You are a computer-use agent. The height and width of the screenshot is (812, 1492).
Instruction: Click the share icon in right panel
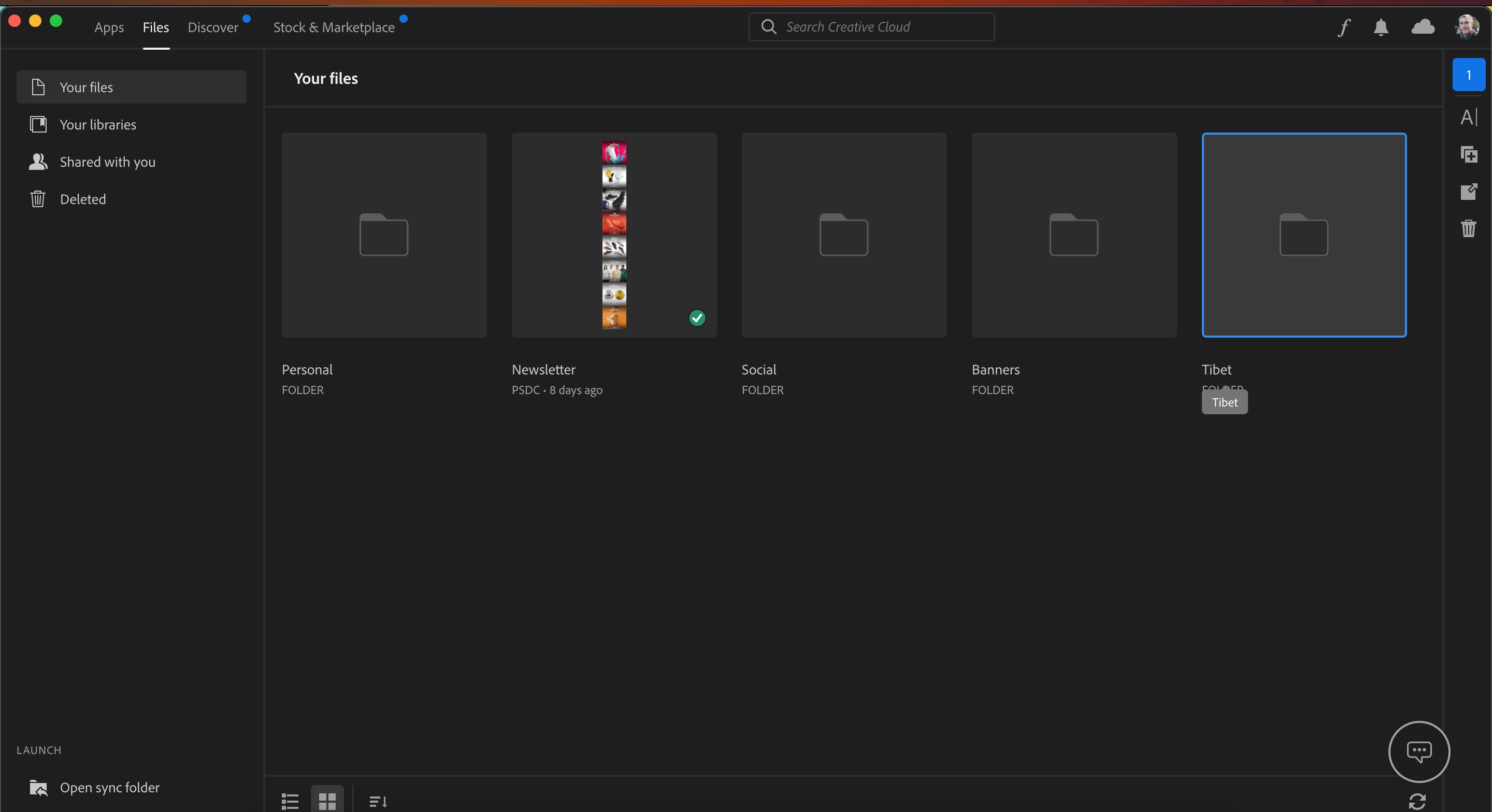tap(1468, 192)
